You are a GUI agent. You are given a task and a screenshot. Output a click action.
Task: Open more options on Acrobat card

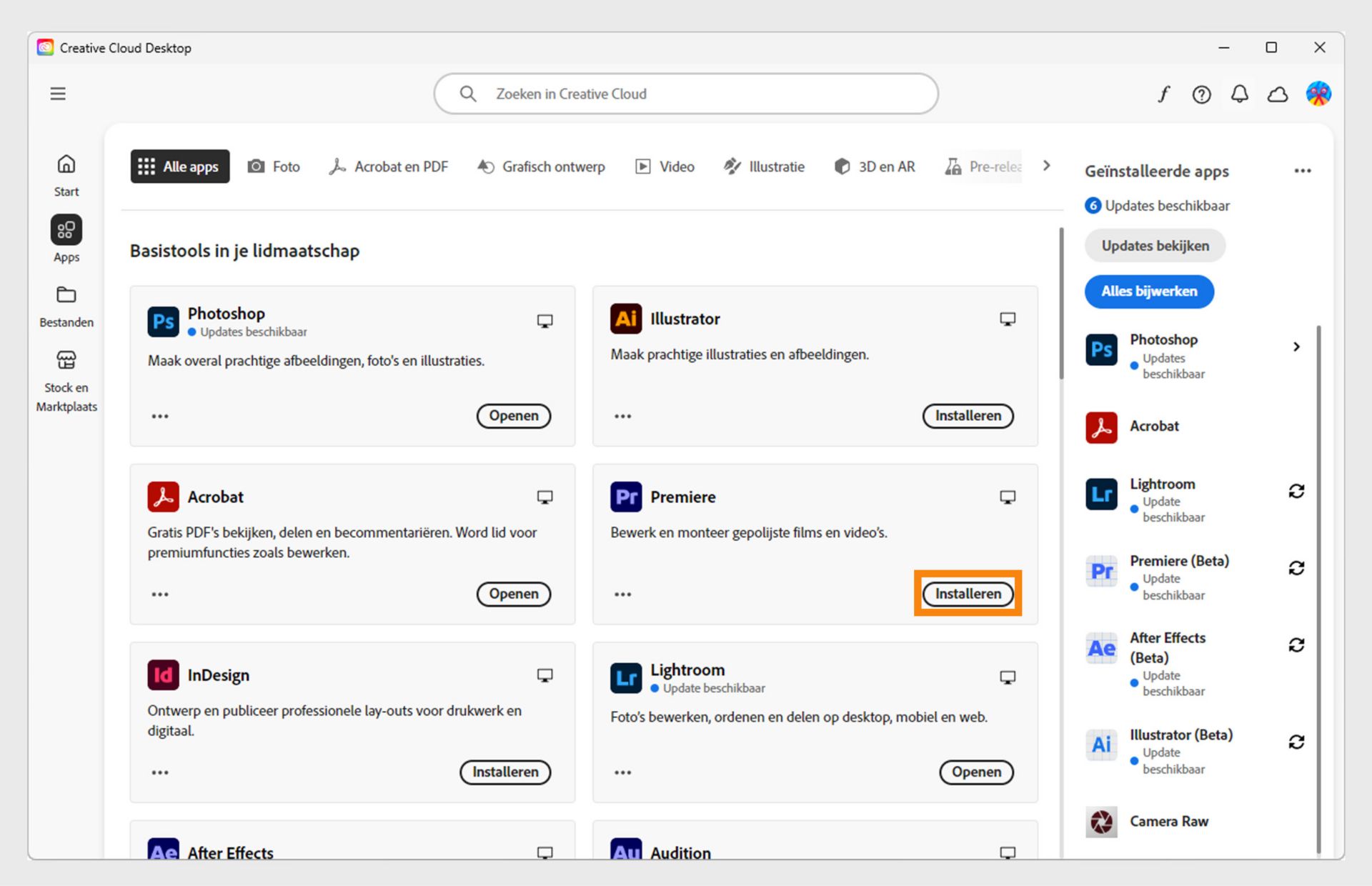160,594
